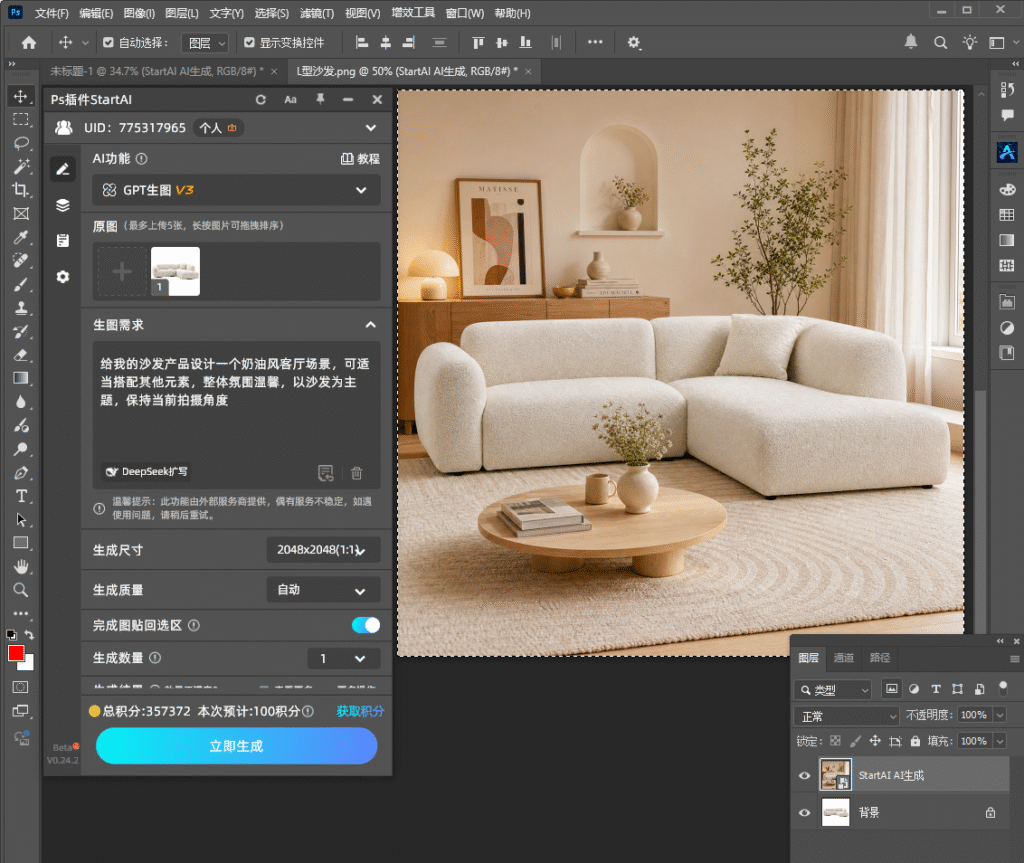Select the Eraser tool
This screenshot has width=1024, height=863.
click(x=21, y=355)
